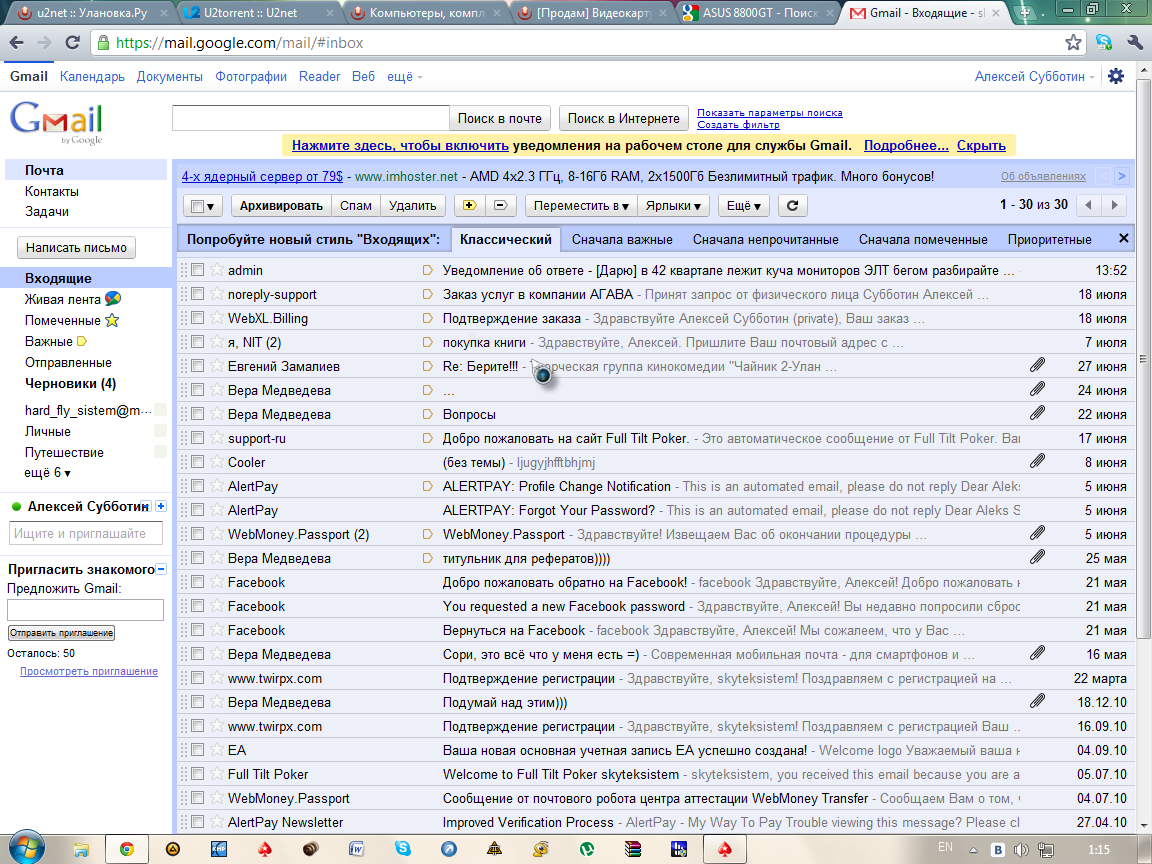1152x864 pixels.
Task: Open Skype from the Windows taskbar
Action: [x=403, y=849]
